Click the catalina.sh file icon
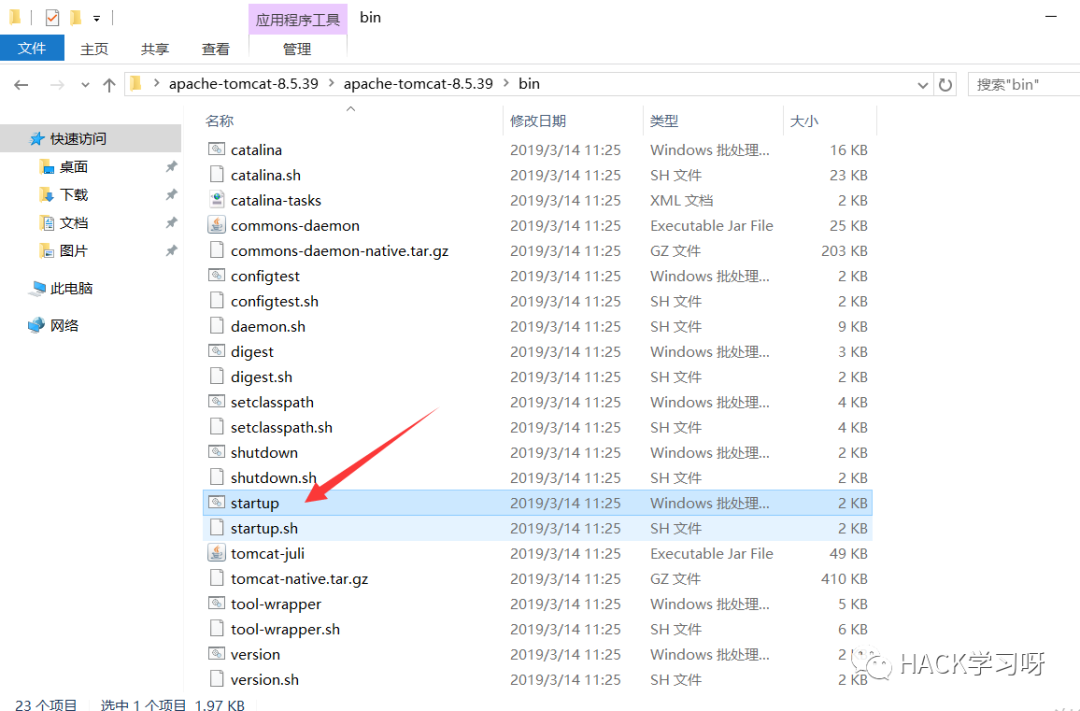 point(216,175)
